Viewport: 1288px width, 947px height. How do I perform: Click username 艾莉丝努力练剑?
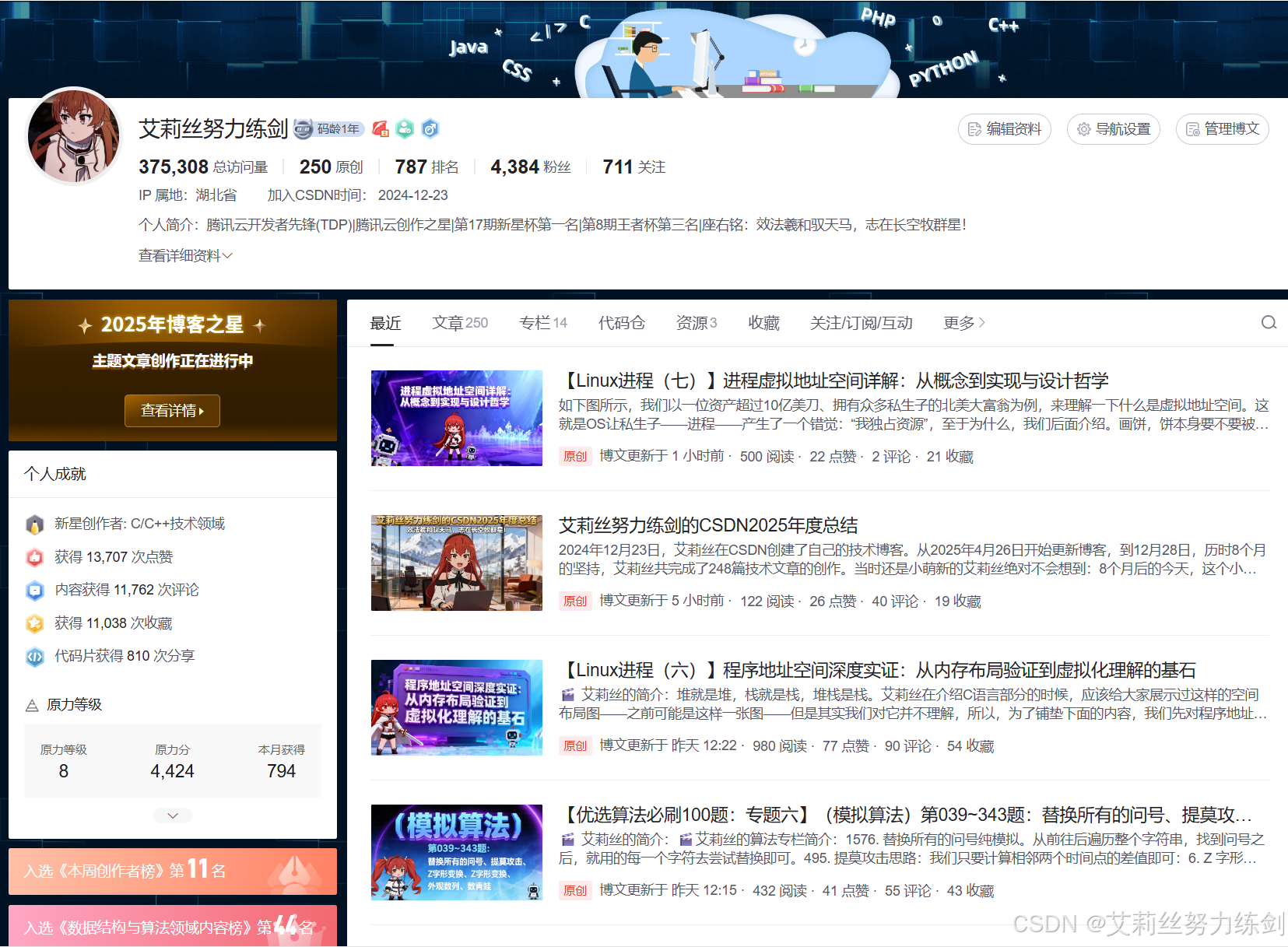[213, 129]
